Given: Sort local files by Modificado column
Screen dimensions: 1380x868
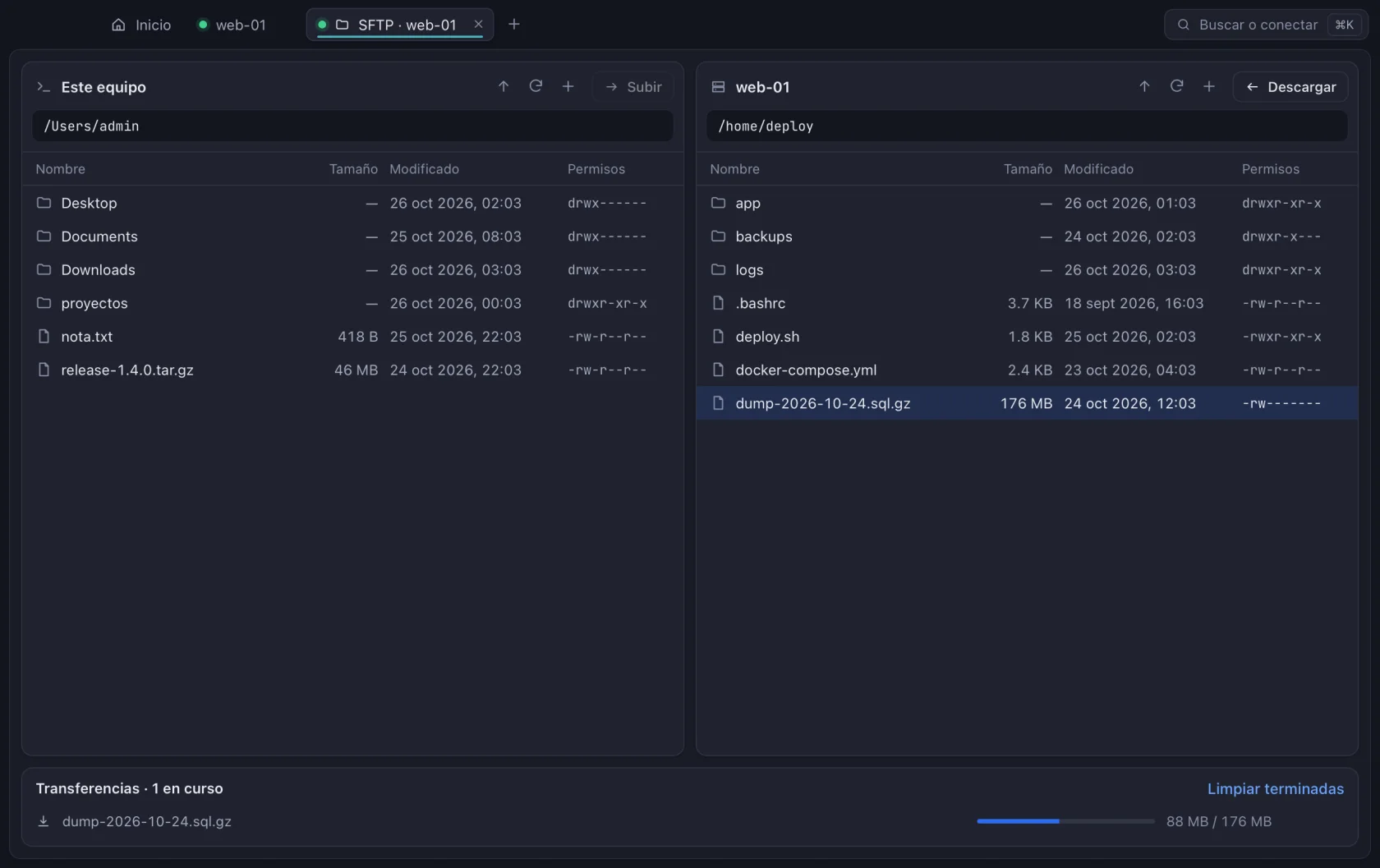Looking at the screenshot, I should click(424, 169).
